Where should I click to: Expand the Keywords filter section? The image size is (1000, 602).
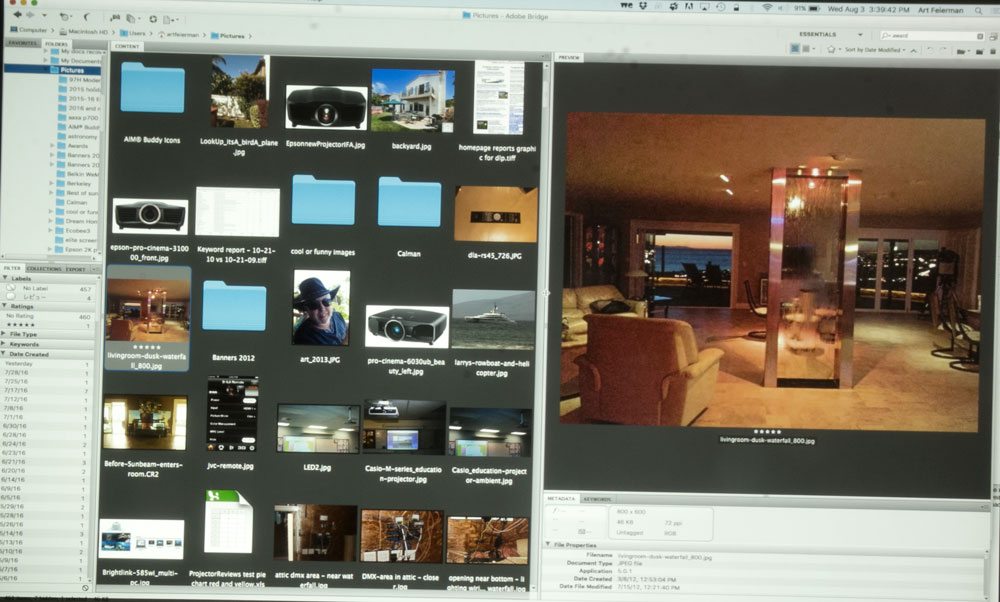[5, 344]
